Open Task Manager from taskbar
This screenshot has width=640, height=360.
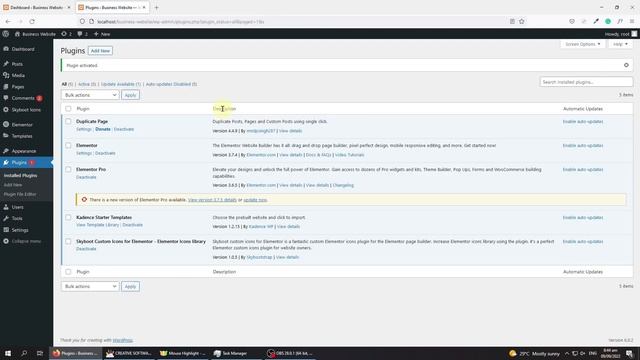point(231,353)
